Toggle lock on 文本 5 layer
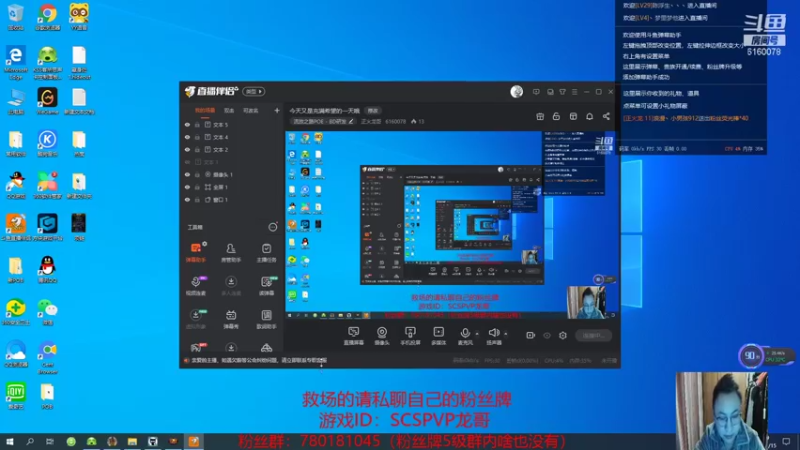 coord(197,124)
